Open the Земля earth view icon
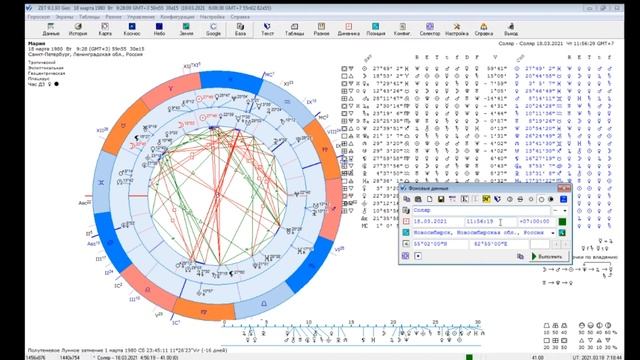 [186, 29]
